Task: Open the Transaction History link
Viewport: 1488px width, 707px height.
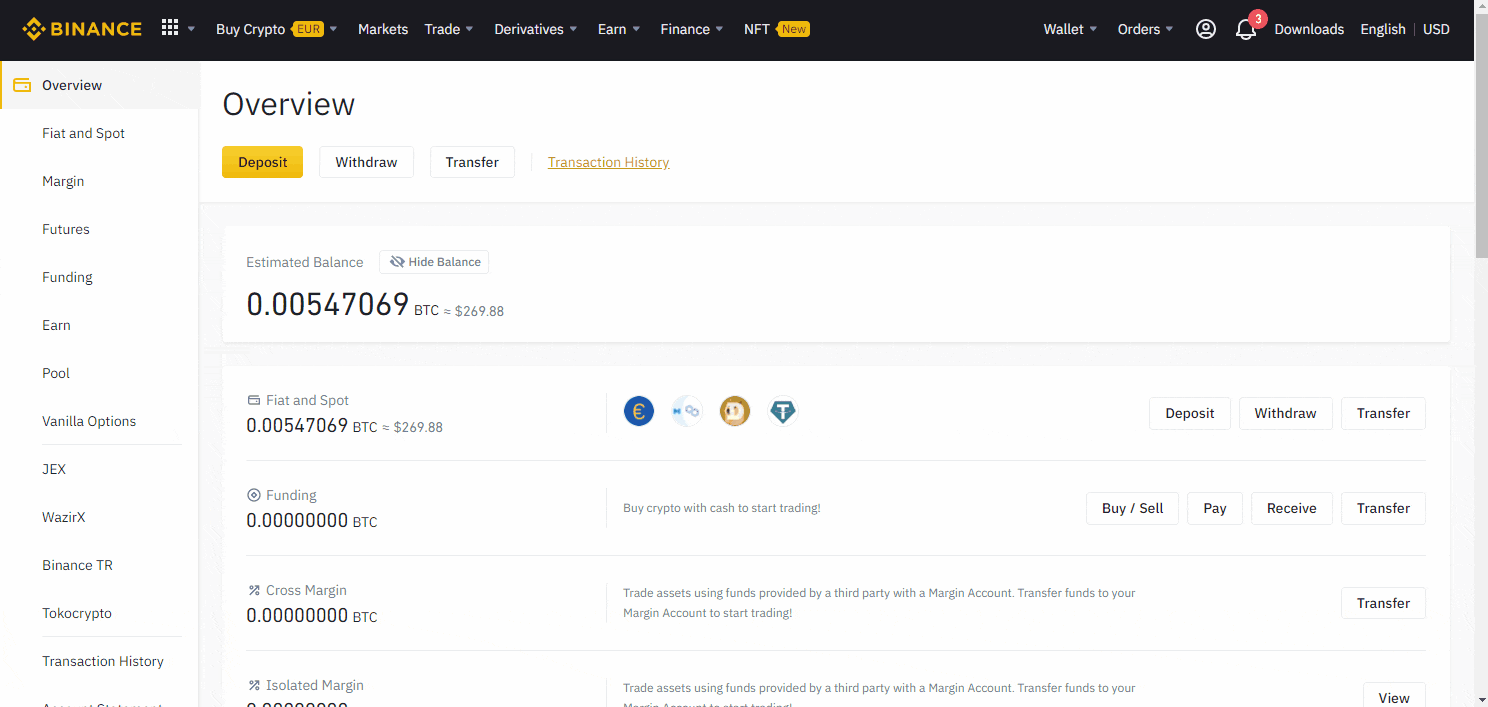Action: click(608, 162)
